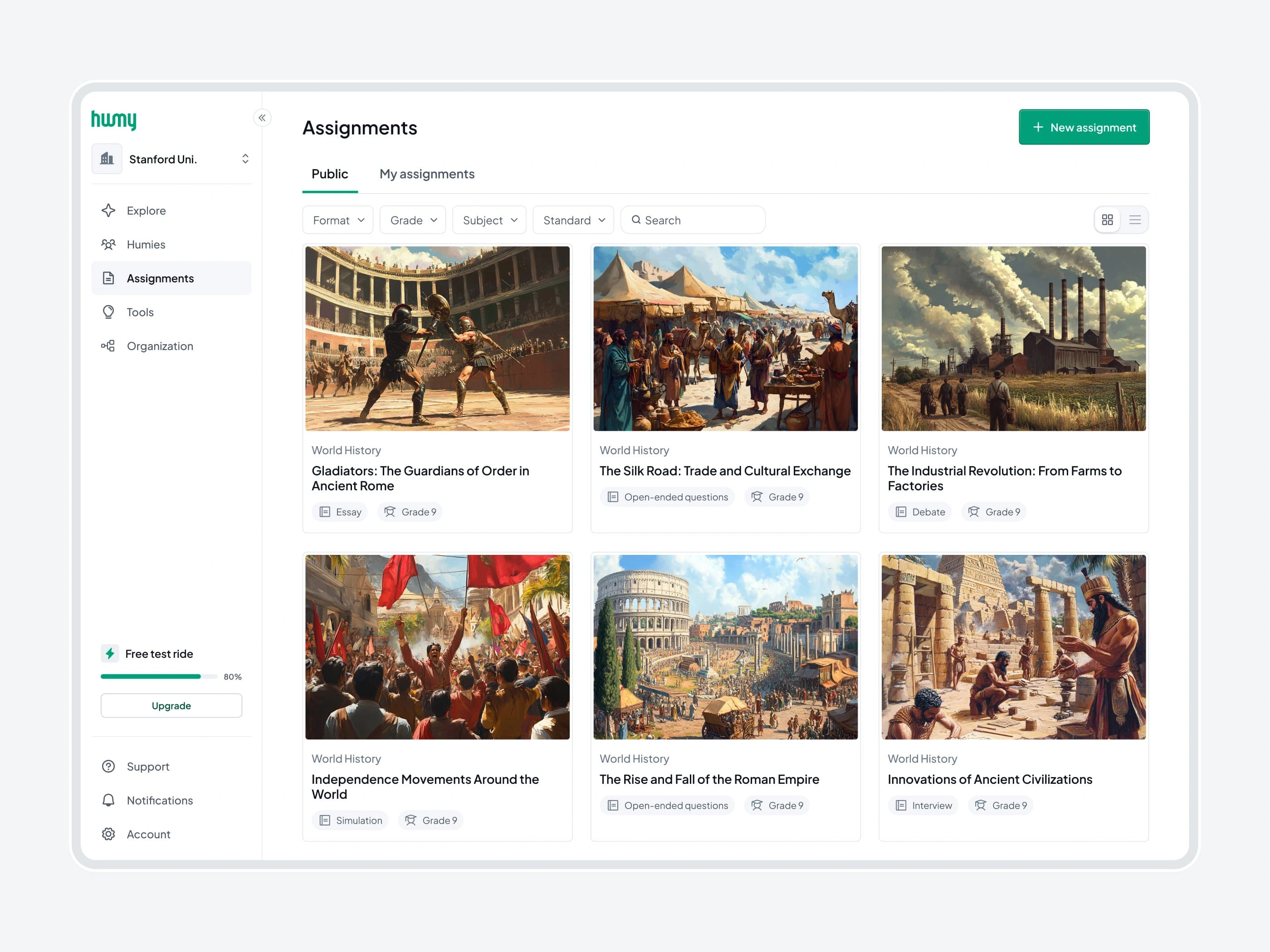Switch to grid view layout
The height and width of the screenshot is (952, 1270).
(1107, 220)
